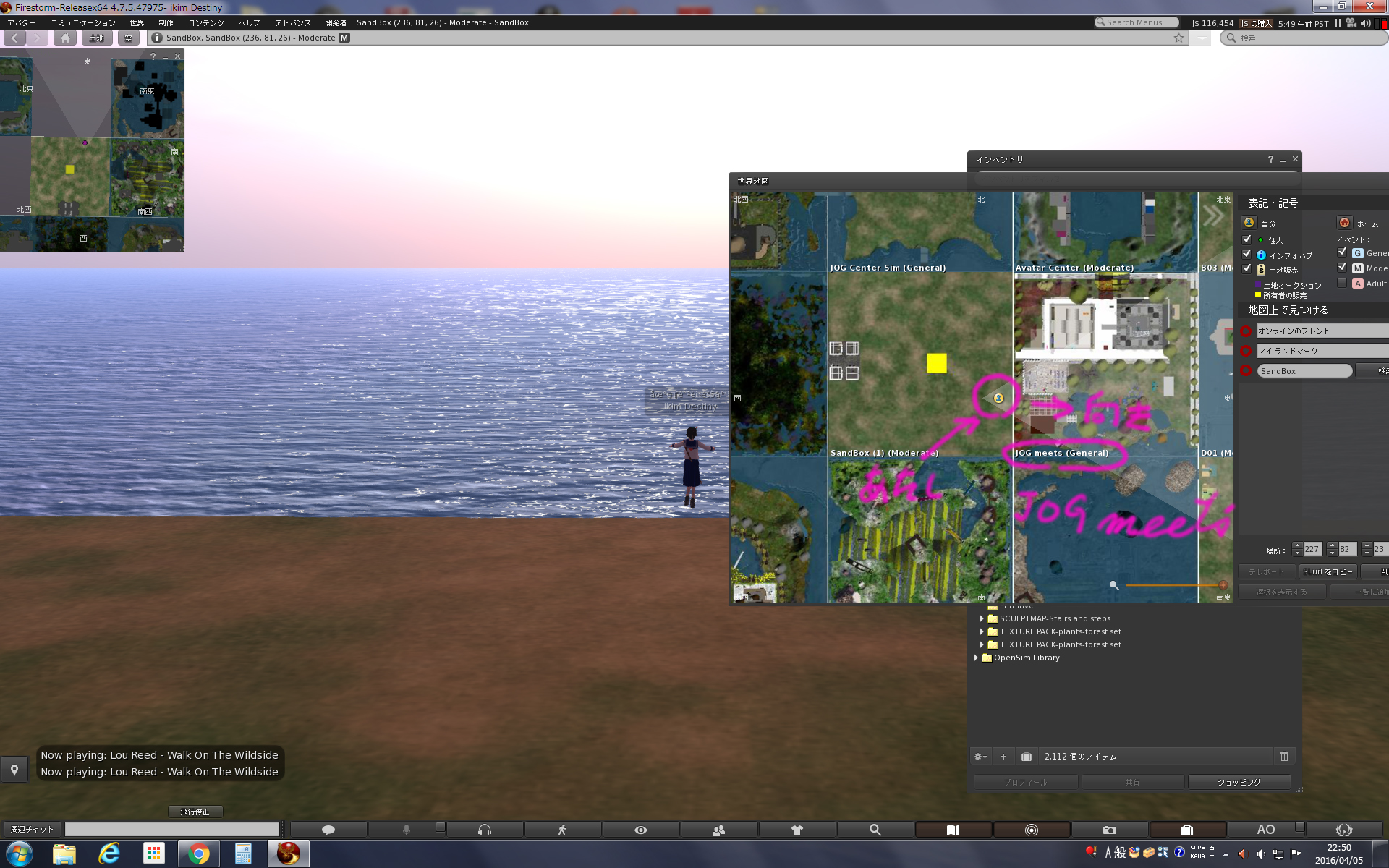This screenshot has height=868, width=1389.
Task: Select the Camera snapshot icon
Action: click(x=1109, y=829)
